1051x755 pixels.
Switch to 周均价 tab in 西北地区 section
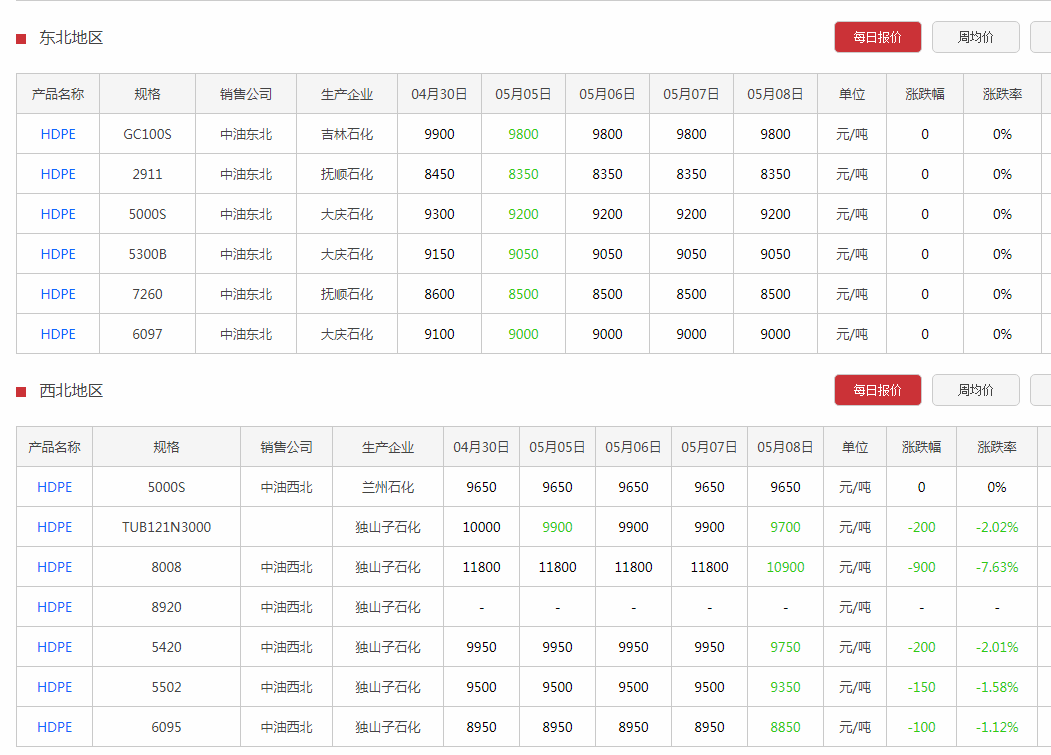[975, 390]
